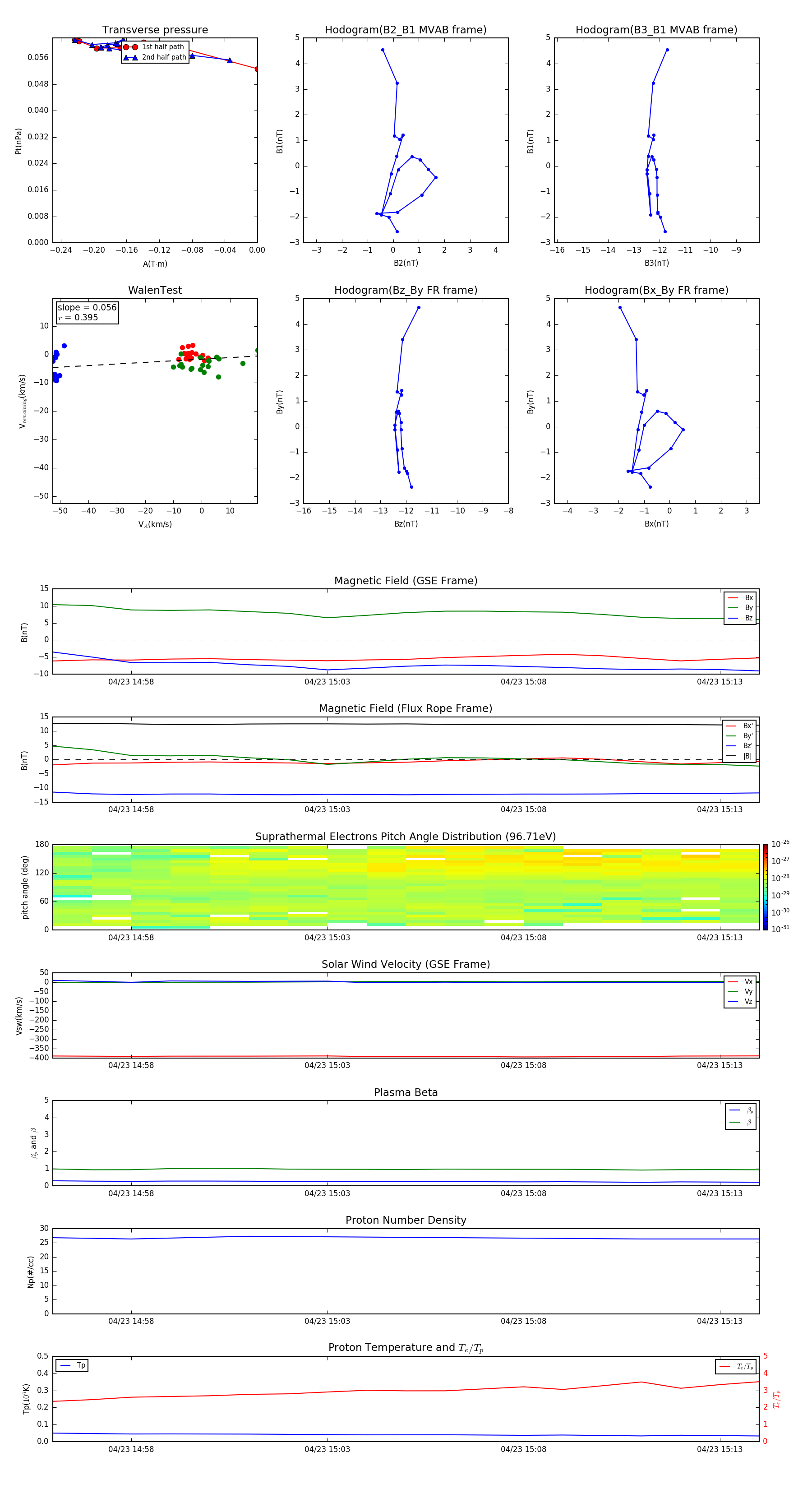
Task: Click the '|B|' legend entry in Flux Rope panel
Action: [x=739, y=756]
